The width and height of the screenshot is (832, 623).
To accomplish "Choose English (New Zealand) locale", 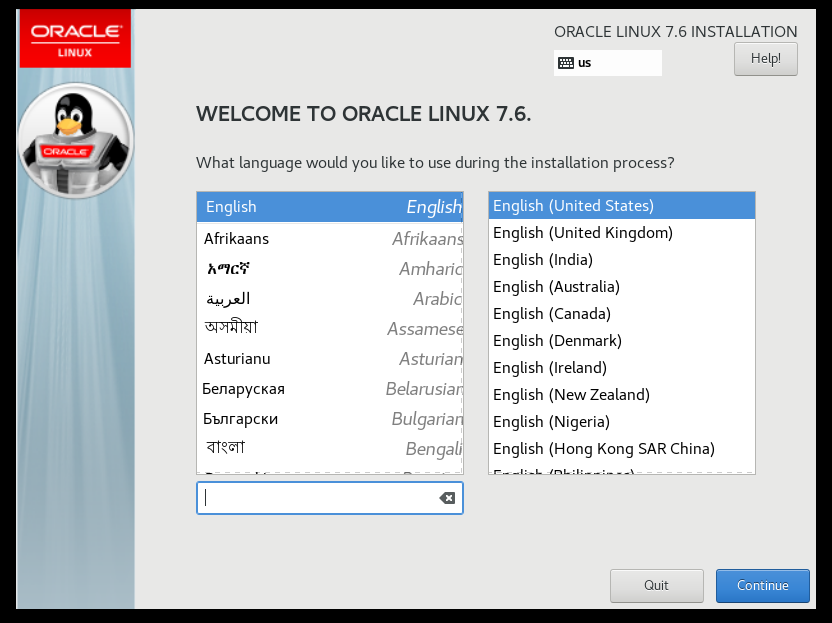I will point(622,395).
